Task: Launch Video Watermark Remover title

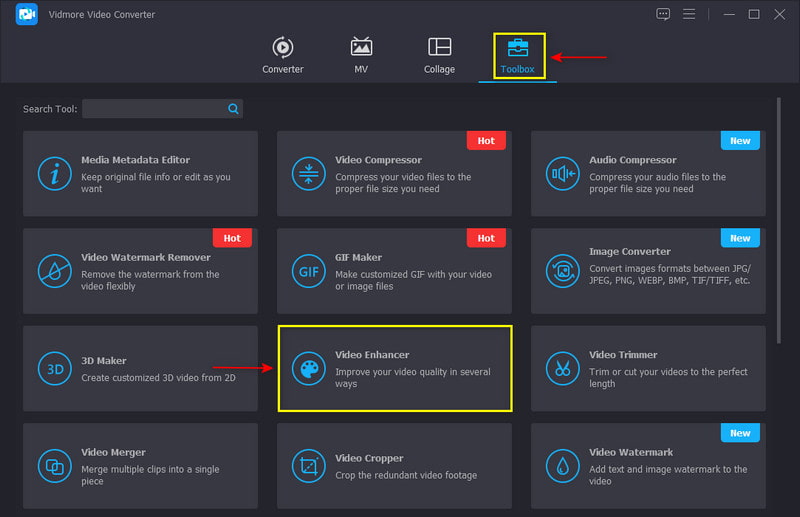Action: coord(145,257)
